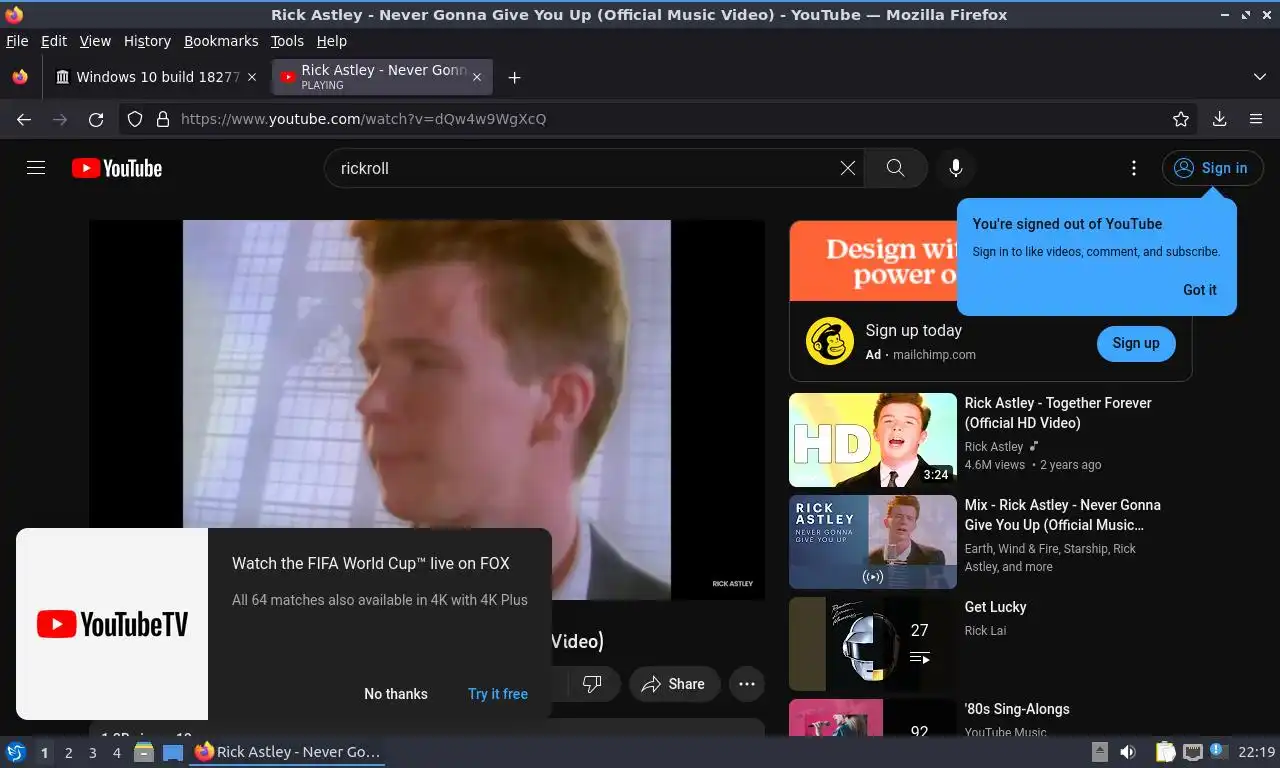Open a new browser tab
The height and width of the screenshot is (768, 1280).
[514, 77]
